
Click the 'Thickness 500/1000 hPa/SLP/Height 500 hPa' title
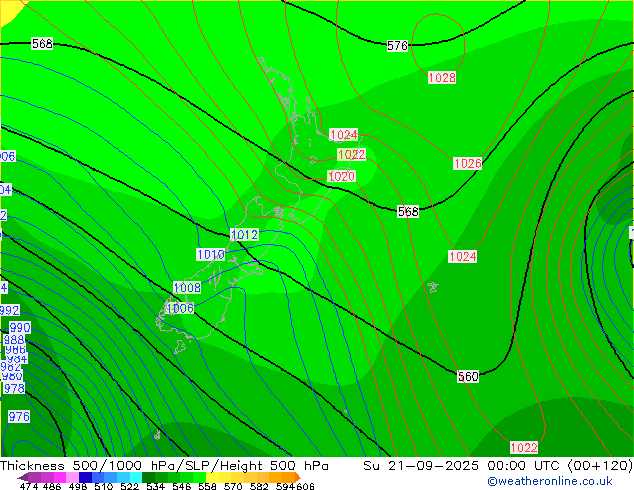click(164, 466)
